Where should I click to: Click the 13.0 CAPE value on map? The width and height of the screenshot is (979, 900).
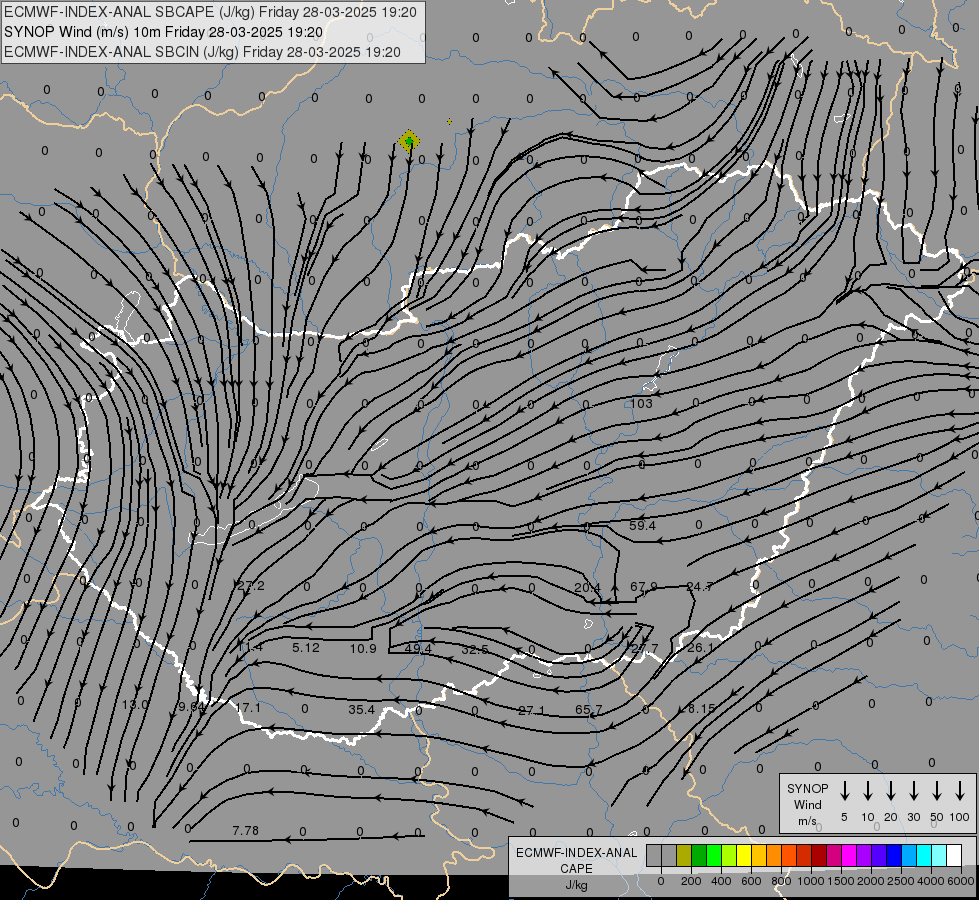coord(135,705)
